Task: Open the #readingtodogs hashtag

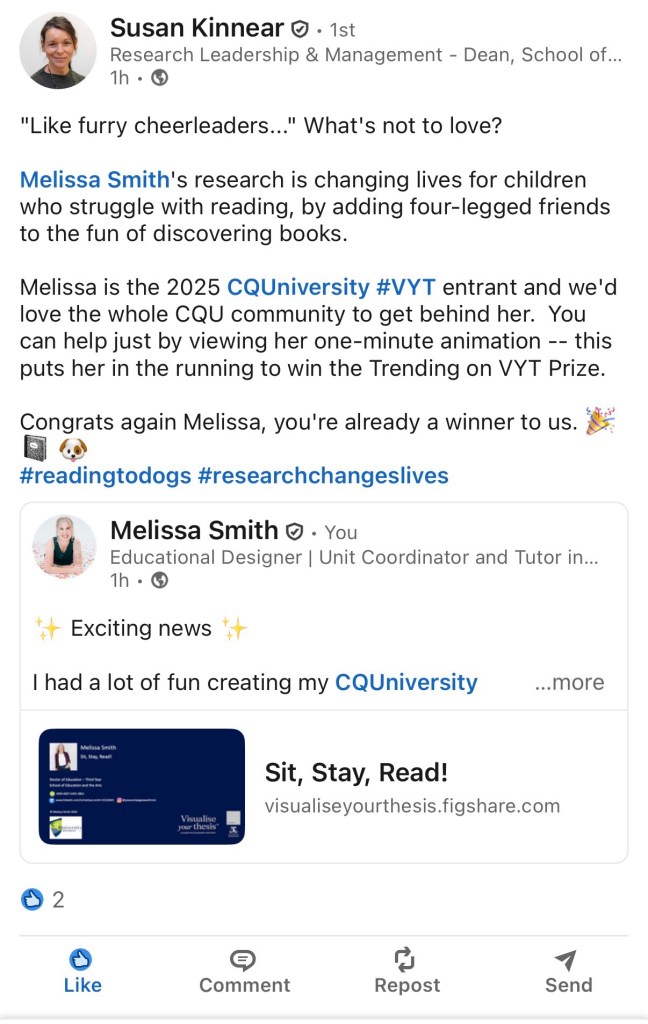Action: pyautogui.click(x=105, y=475)
